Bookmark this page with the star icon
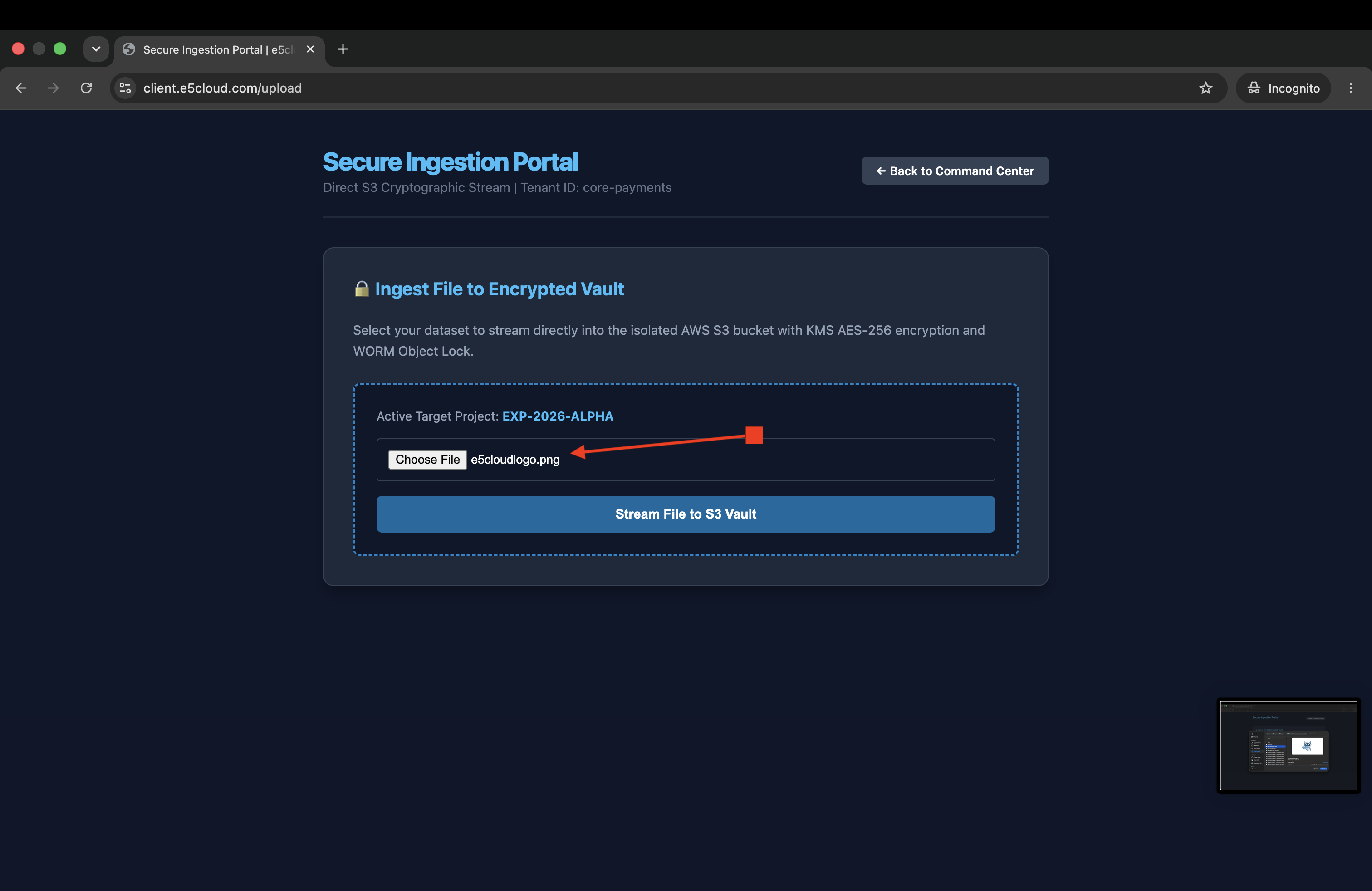 coord(1205,88)
